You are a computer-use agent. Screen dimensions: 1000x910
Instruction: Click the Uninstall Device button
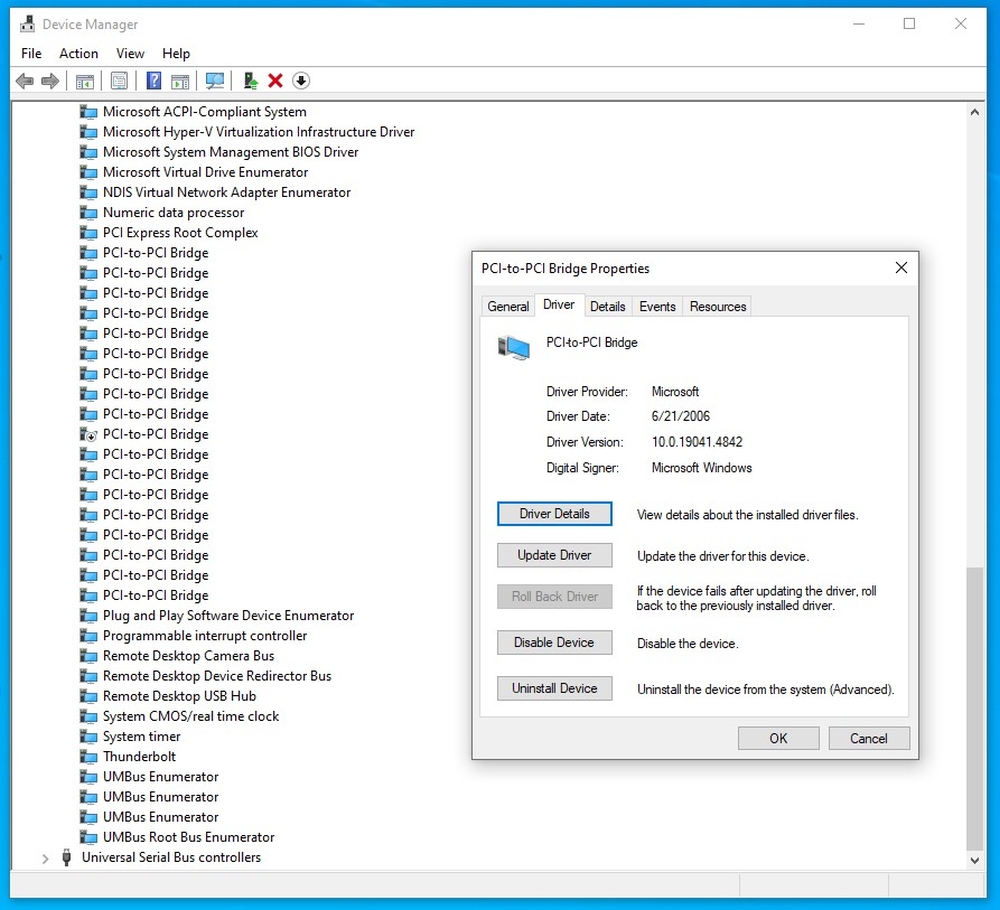554,688
